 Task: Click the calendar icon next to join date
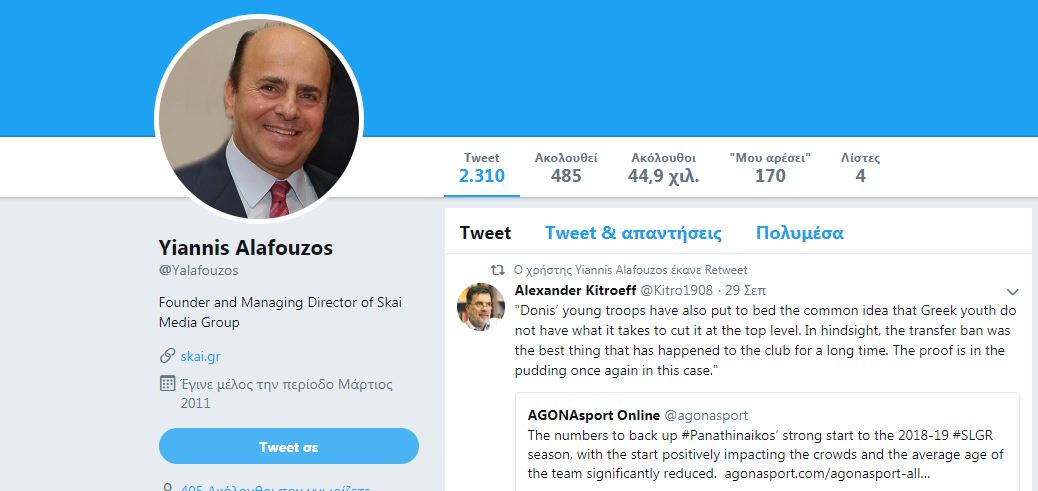(168, 384)
